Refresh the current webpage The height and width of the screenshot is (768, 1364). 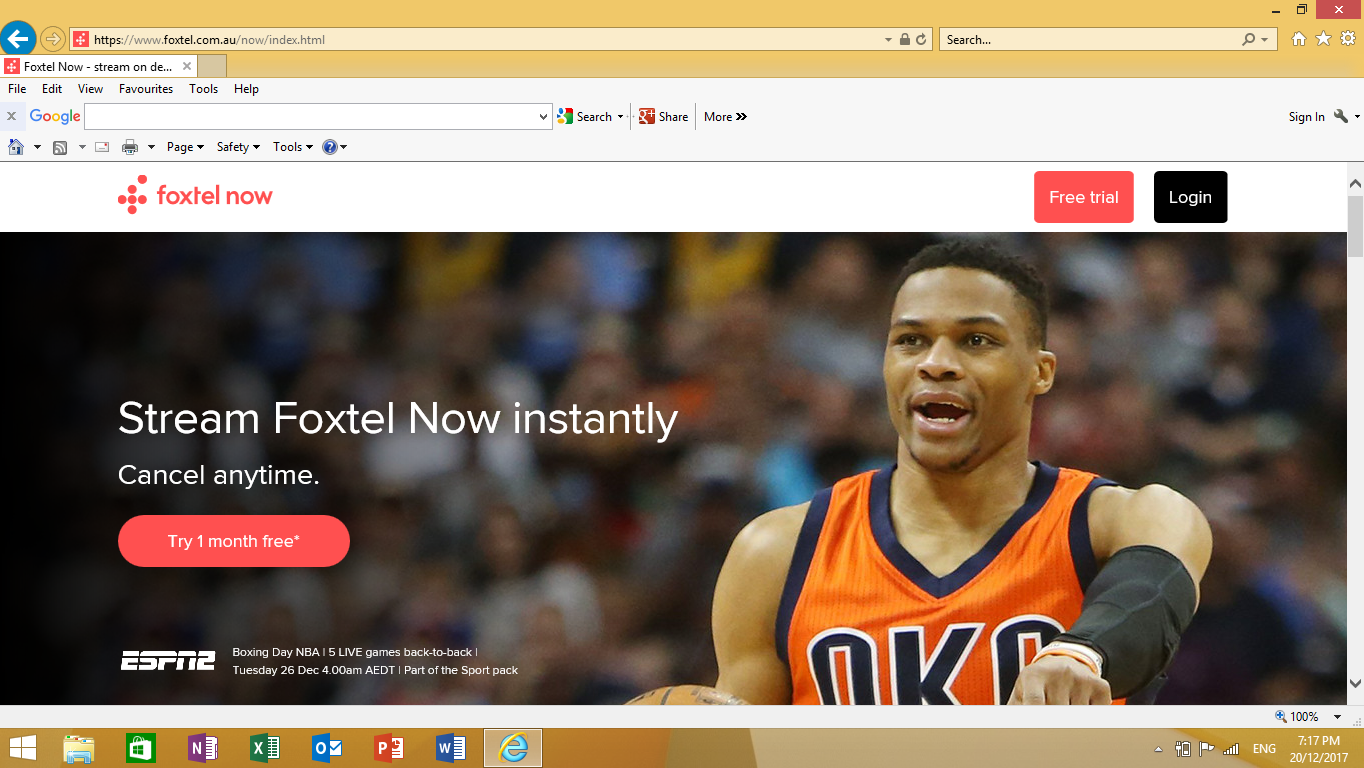click(x=921, y=38)
